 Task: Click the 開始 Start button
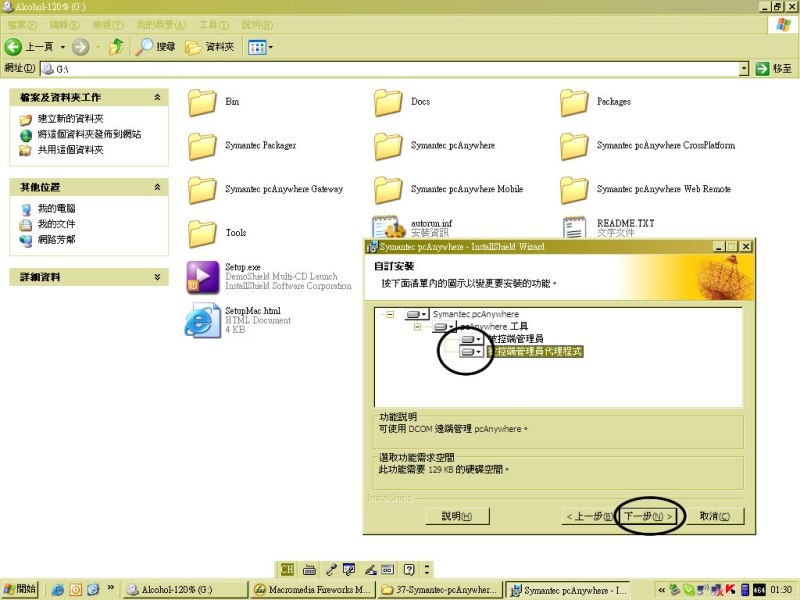(x=19, y=589)
